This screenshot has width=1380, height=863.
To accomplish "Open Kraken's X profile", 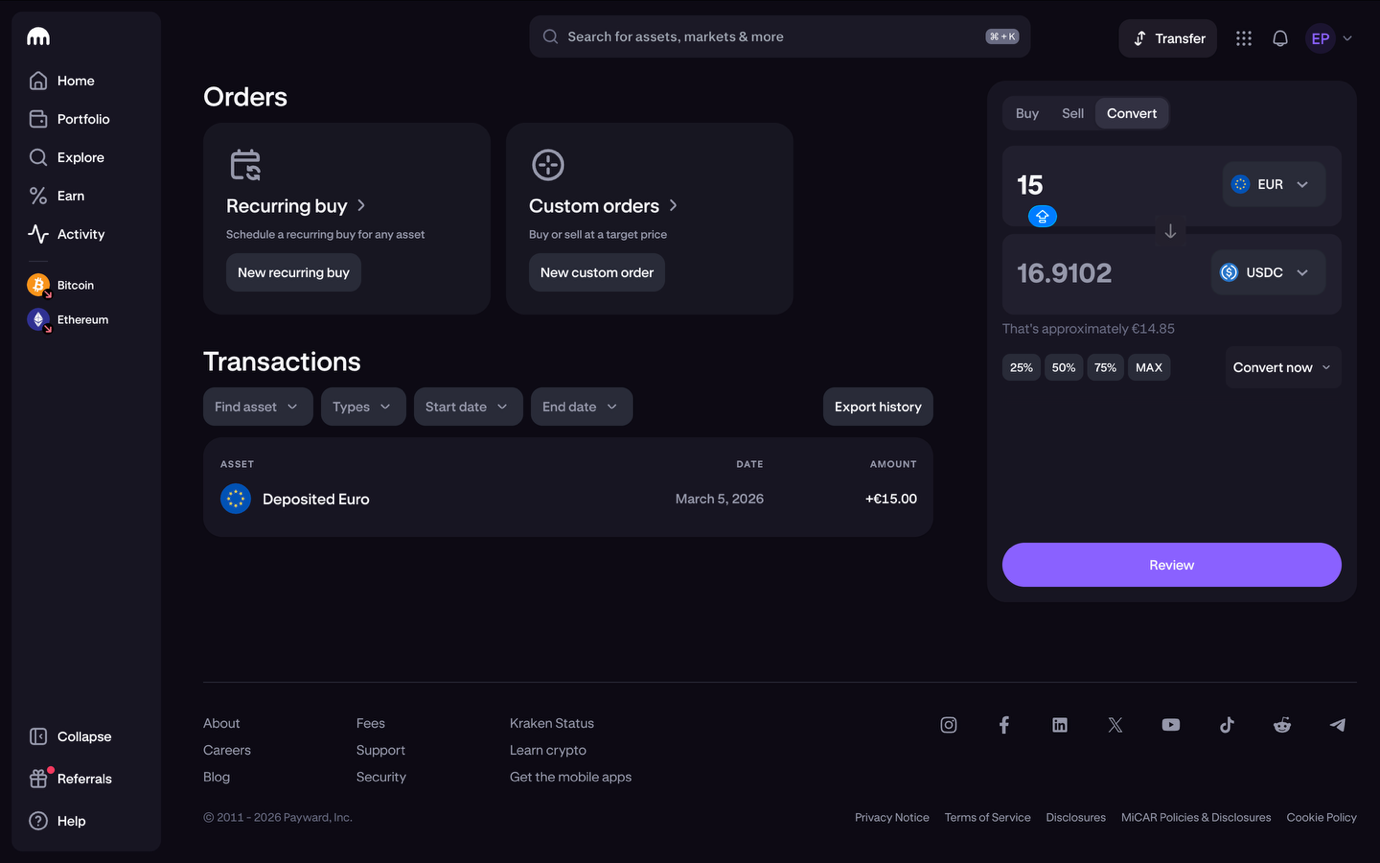I will [1115, 725].
